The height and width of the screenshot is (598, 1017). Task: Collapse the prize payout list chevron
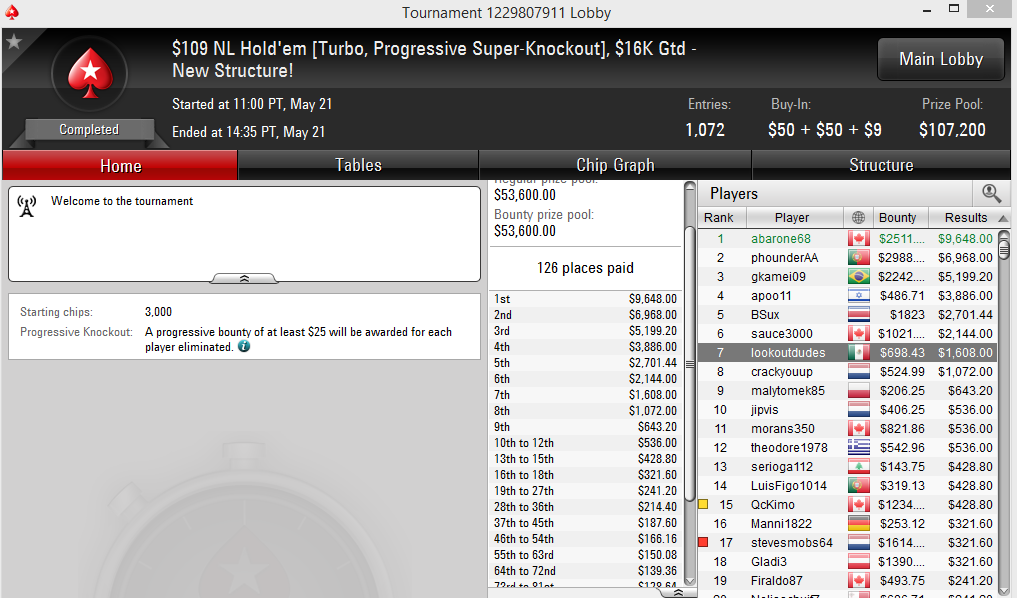(x=677, y=592)
